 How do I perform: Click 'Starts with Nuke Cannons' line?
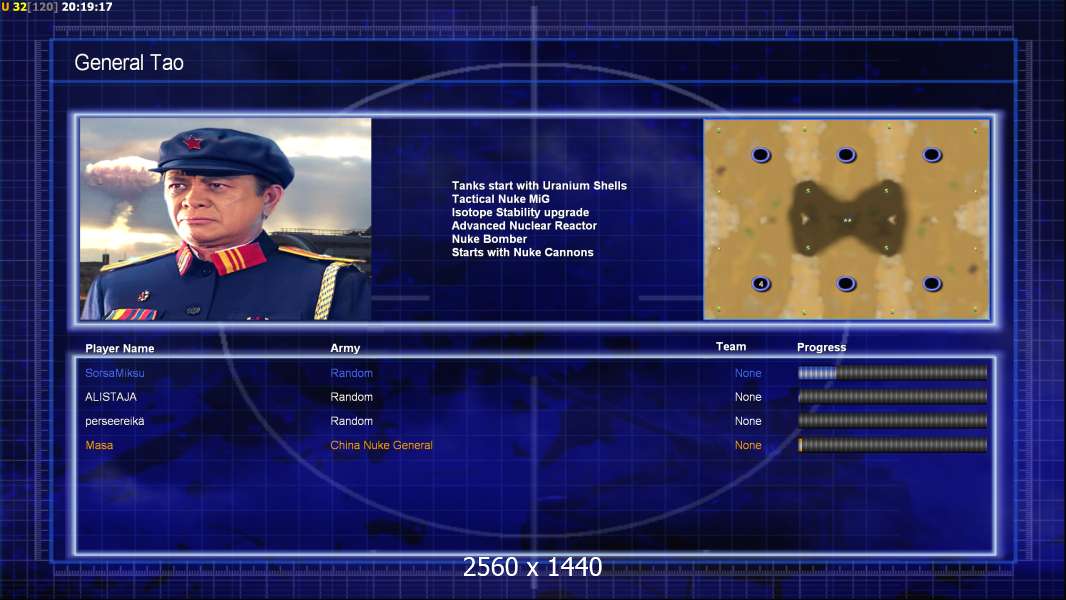pyautogui.click(x=522, y=252)
